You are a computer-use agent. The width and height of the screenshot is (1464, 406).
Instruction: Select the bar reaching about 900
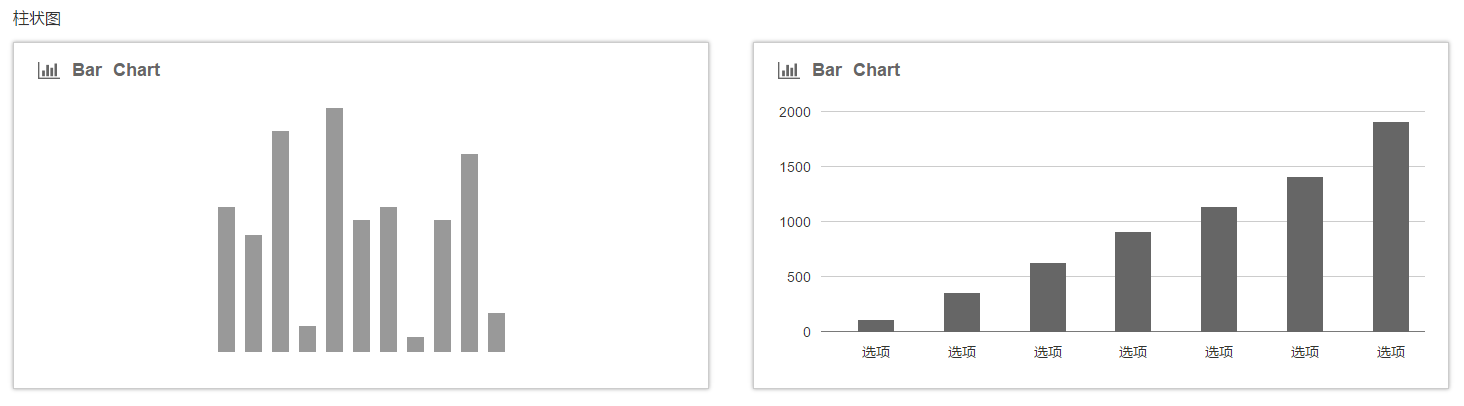click(1133, 281)
